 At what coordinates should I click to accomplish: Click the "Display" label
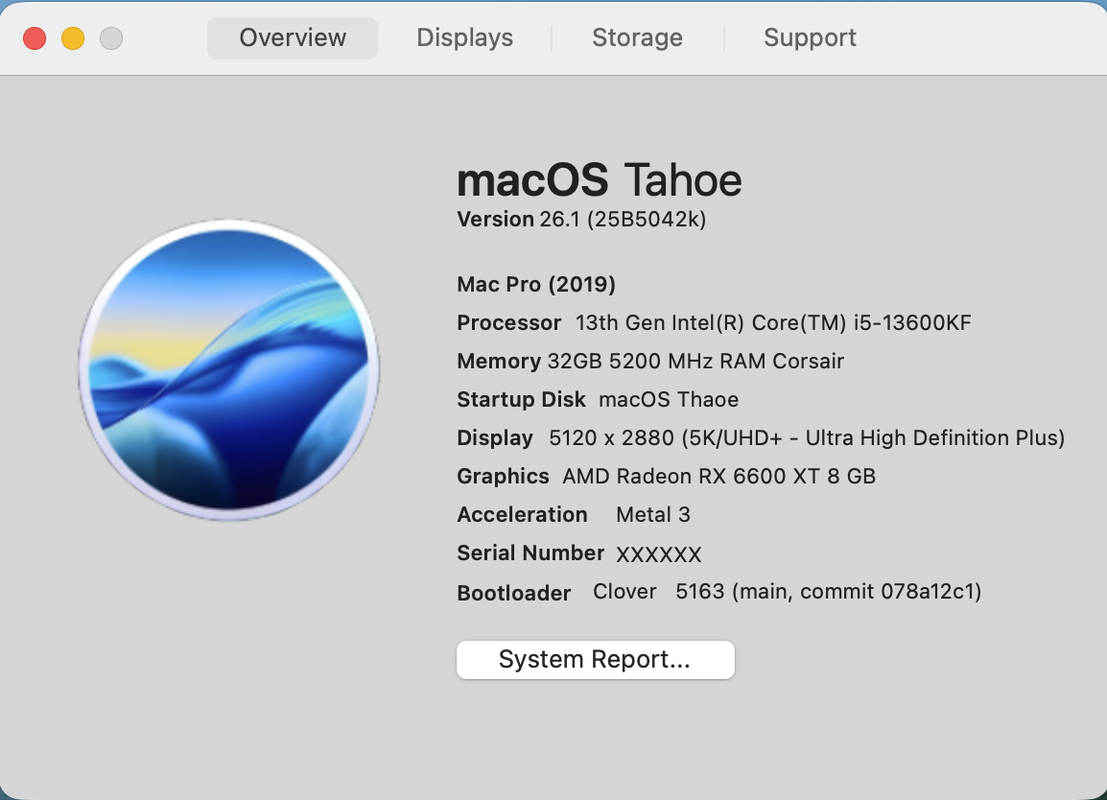[x=494, y=438]
